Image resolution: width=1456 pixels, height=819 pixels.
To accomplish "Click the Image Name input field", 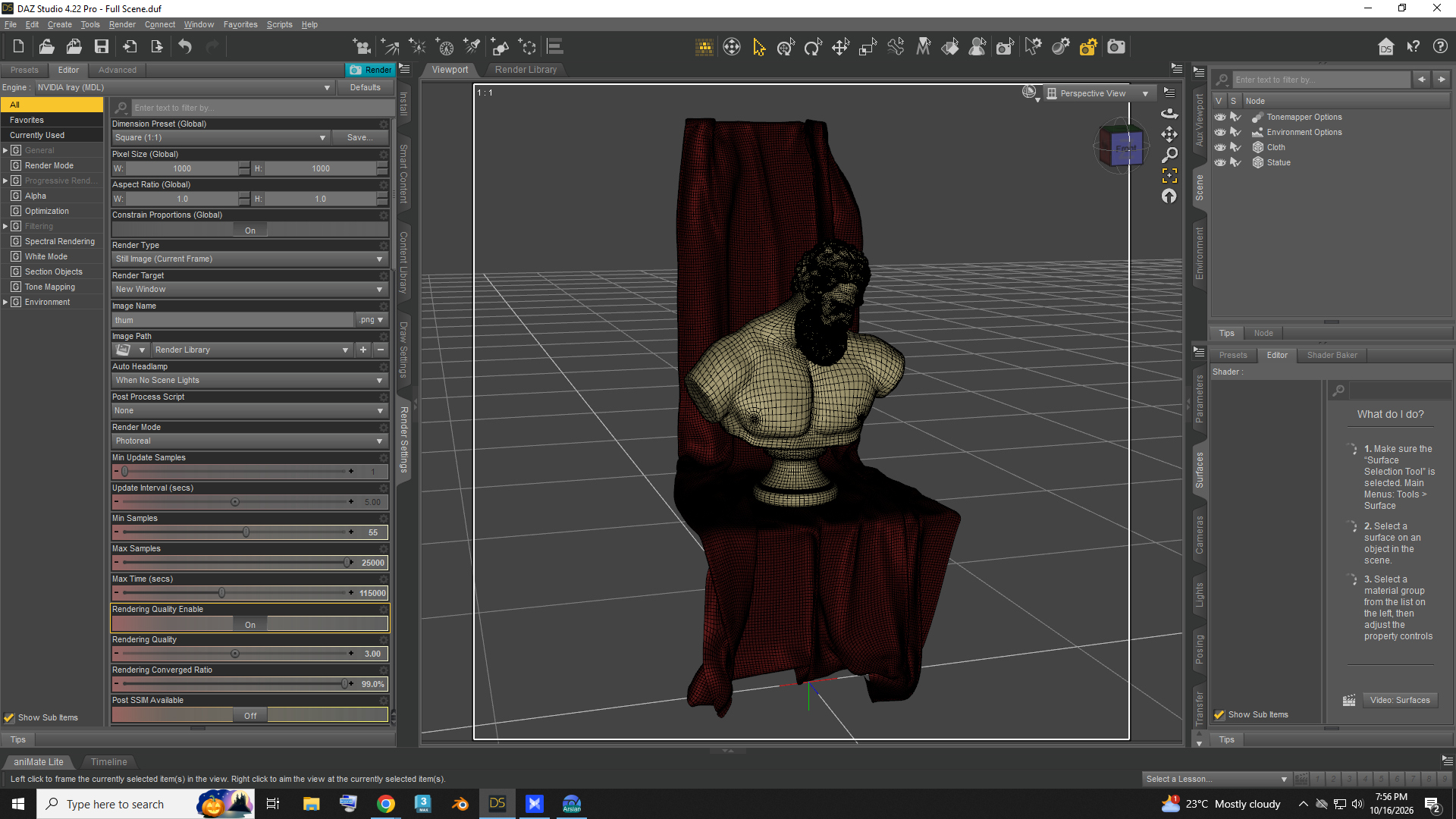I will (x=233, y=320).
